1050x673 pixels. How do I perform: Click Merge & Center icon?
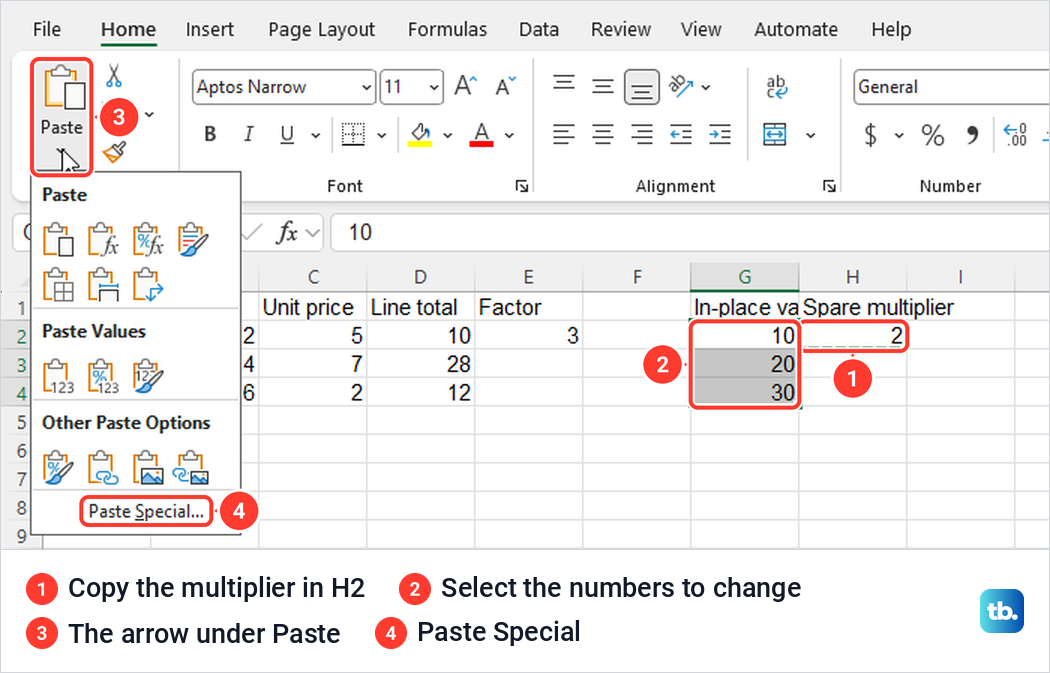[775, 135]
